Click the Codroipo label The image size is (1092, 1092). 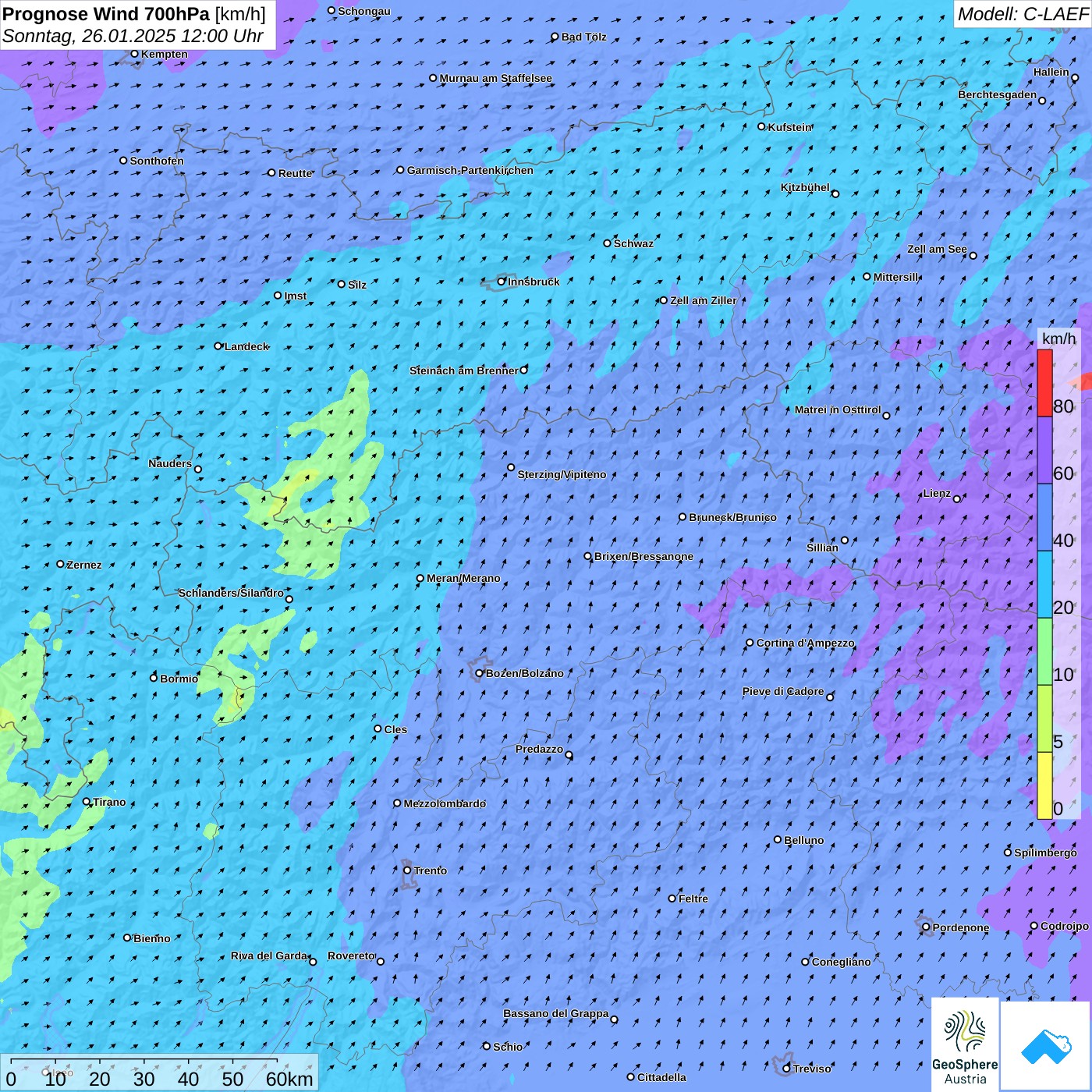pos(1064,926)
